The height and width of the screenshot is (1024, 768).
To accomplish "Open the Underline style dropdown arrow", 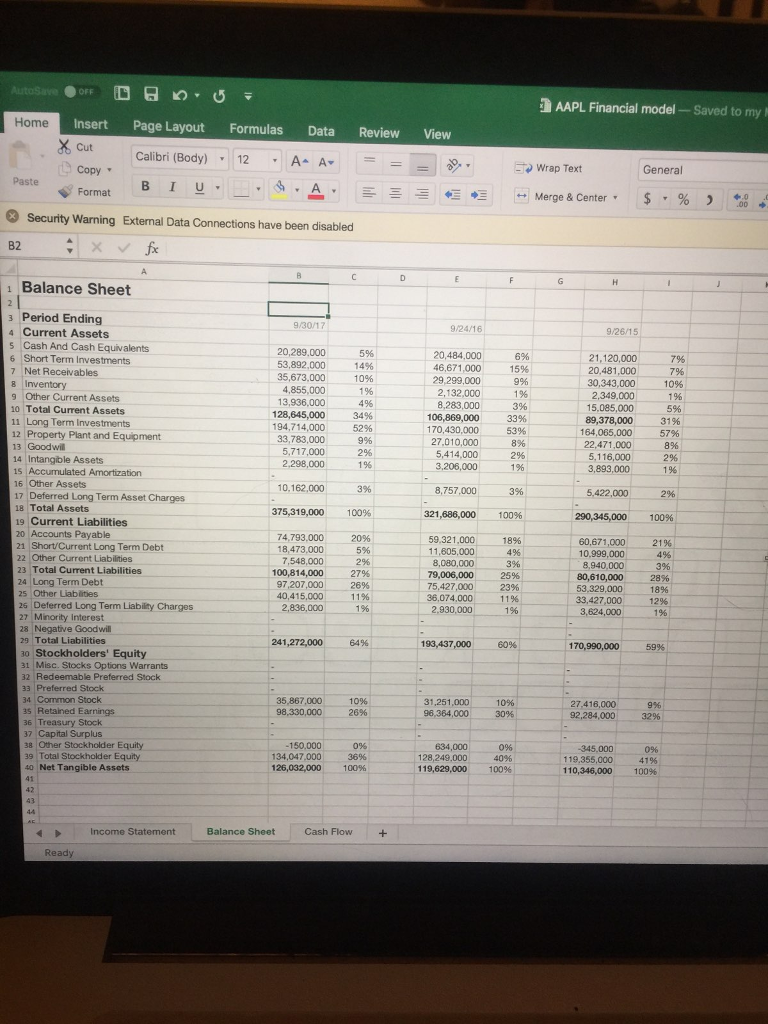I will coord(217,189).
